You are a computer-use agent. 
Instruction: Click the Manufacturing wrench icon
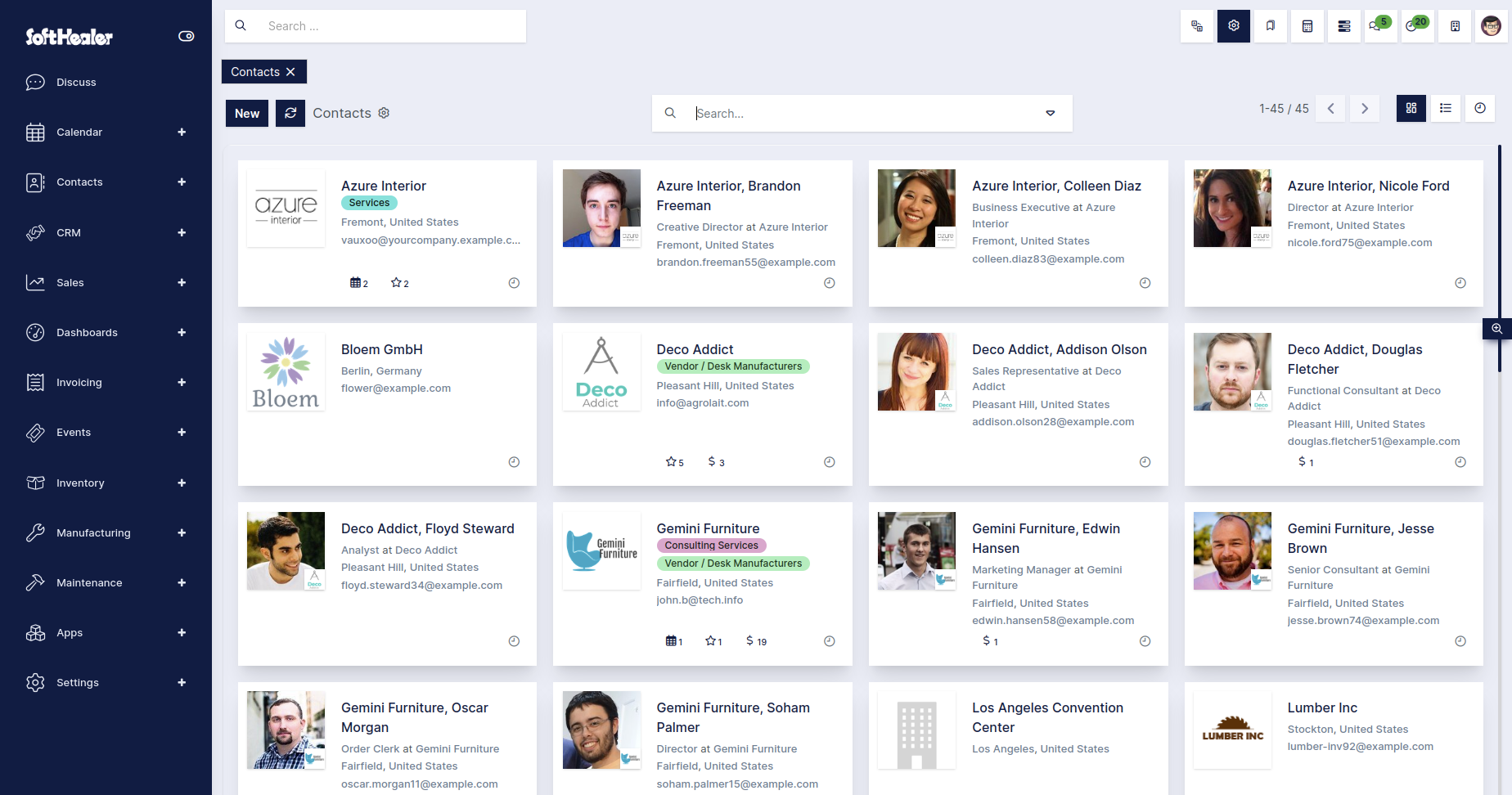pos(35,532)
